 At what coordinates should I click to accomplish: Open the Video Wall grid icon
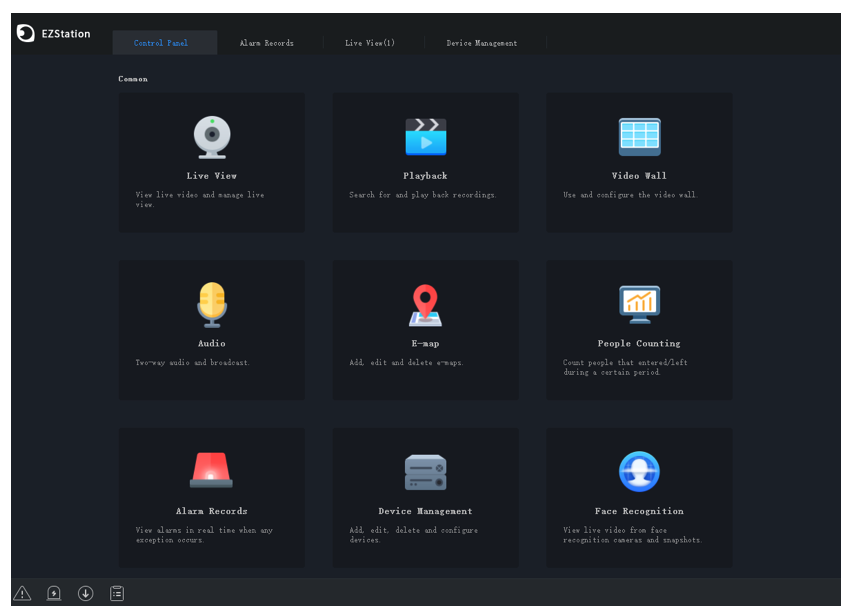click(x=639, y=136)
